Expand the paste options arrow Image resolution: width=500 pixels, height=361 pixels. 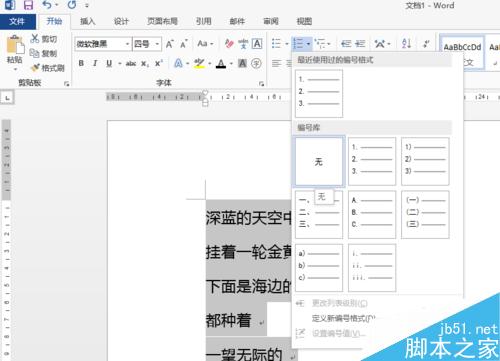pyautogui.click(x=15, y=69)
